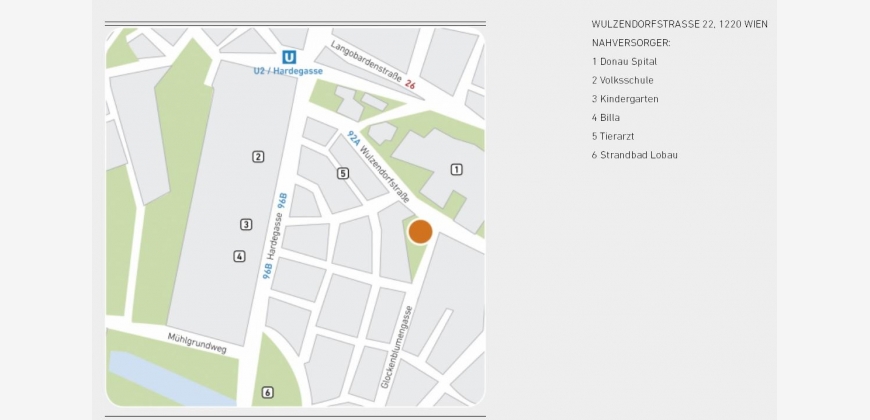
Task: Select the '2 Volksschule' list entry
Action: 622,80
